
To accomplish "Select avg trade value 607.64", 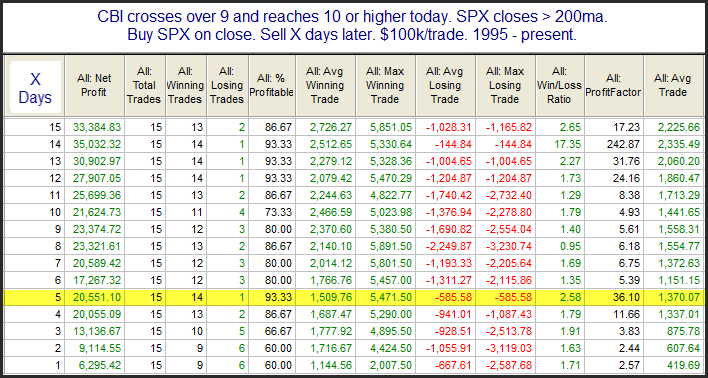I will pos(685,349).
